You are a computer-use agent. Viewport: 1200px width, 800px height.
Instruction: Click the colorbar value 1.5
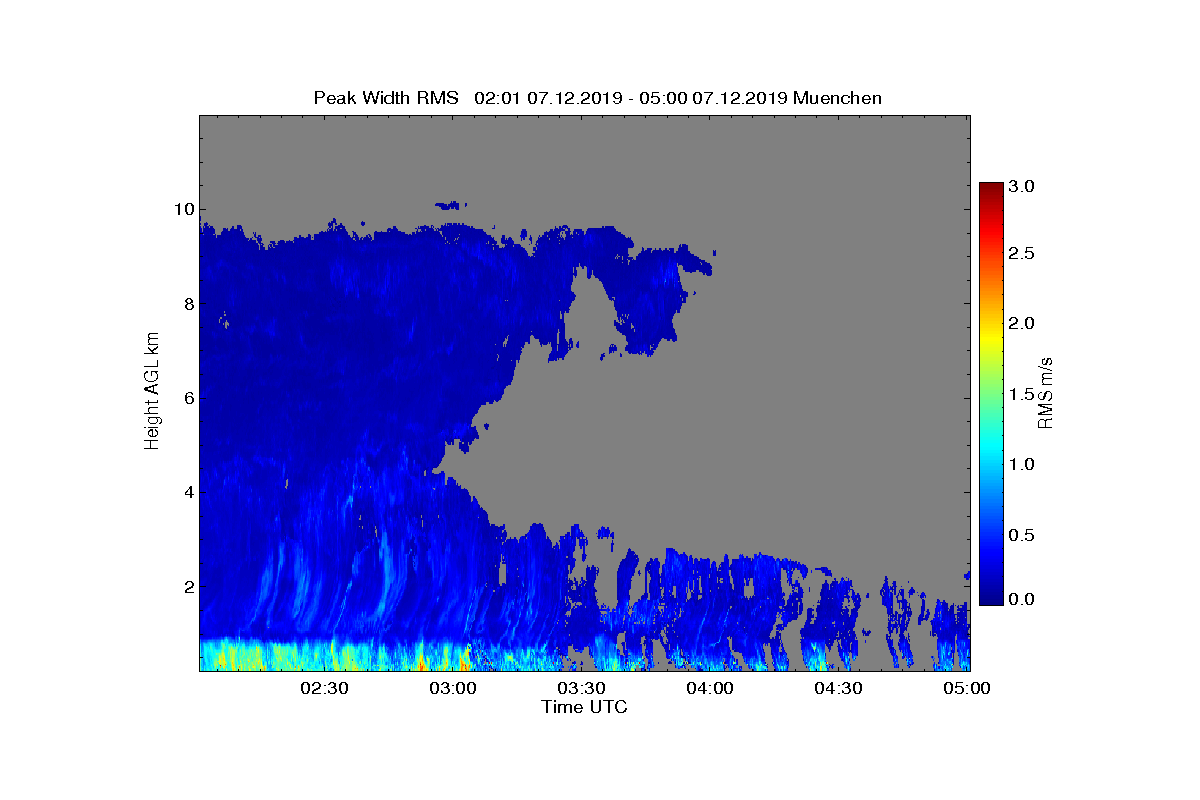(x=1020, y=394)
